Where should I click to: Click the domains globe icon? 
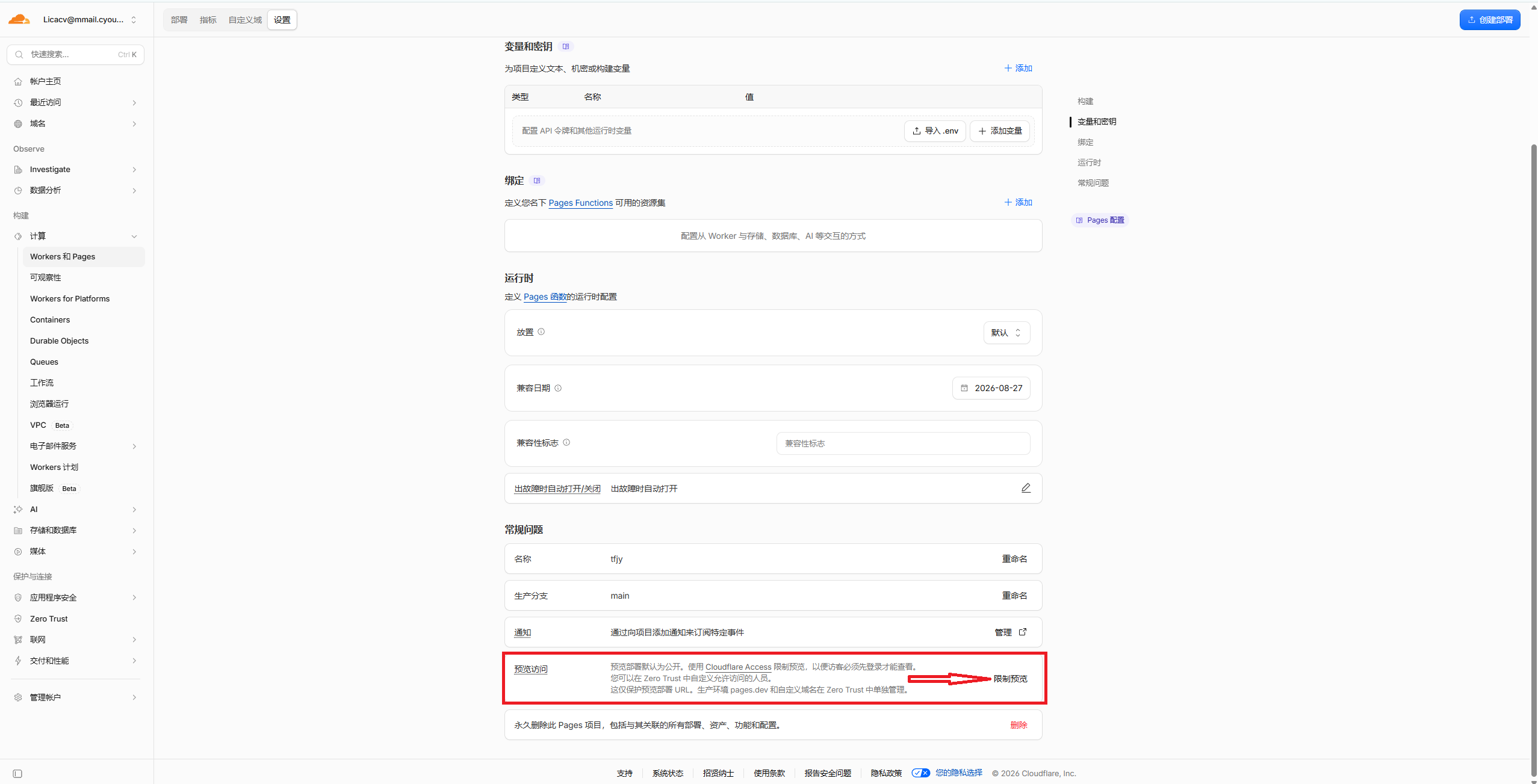(18, 124)
